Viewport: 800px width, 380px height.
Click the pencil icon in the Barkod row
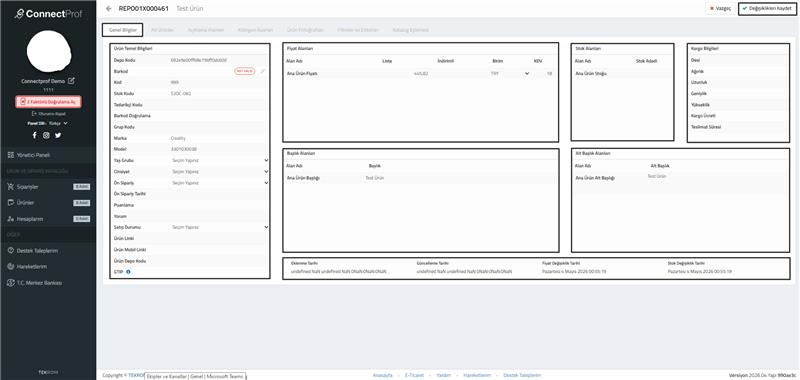[263, 71]
